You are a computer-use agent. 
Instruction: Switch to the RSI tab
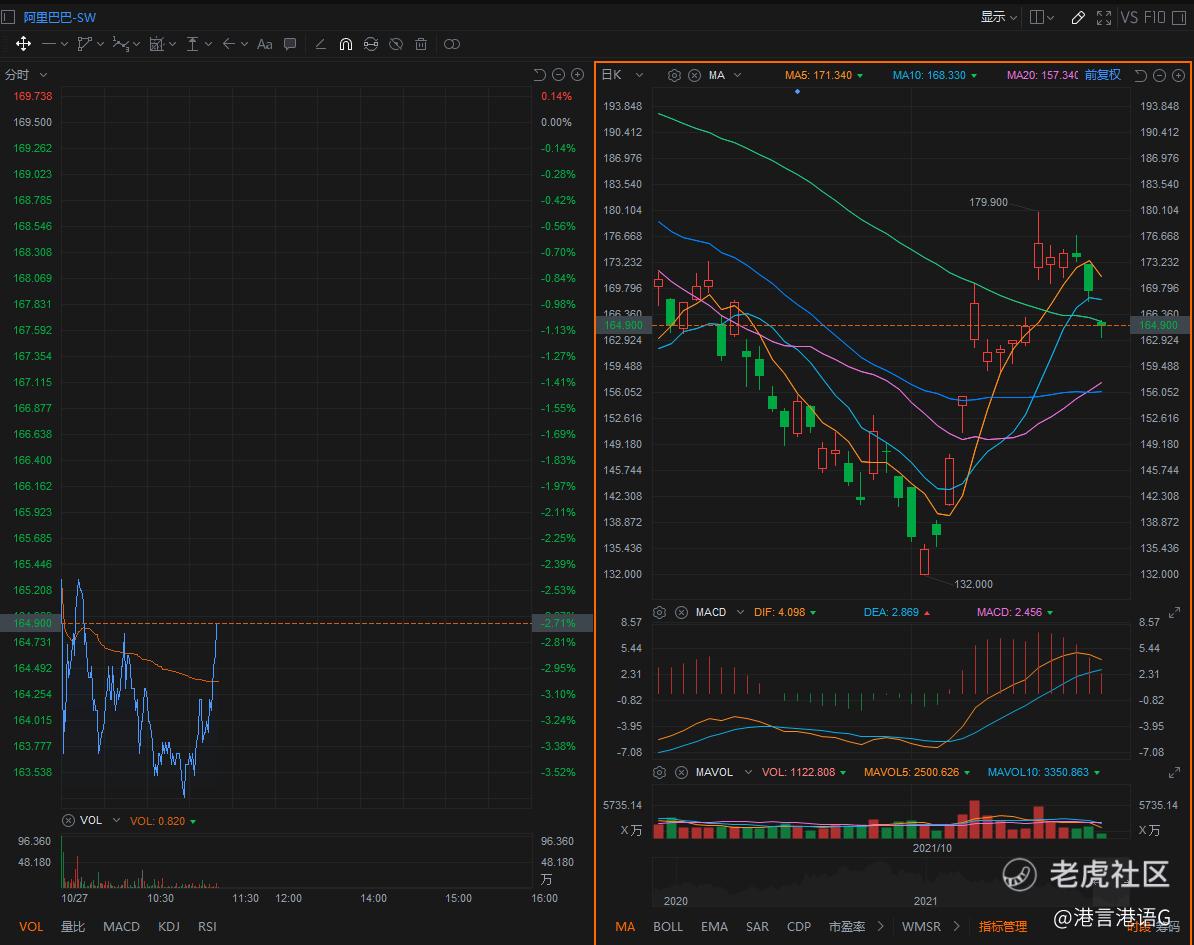207,927
